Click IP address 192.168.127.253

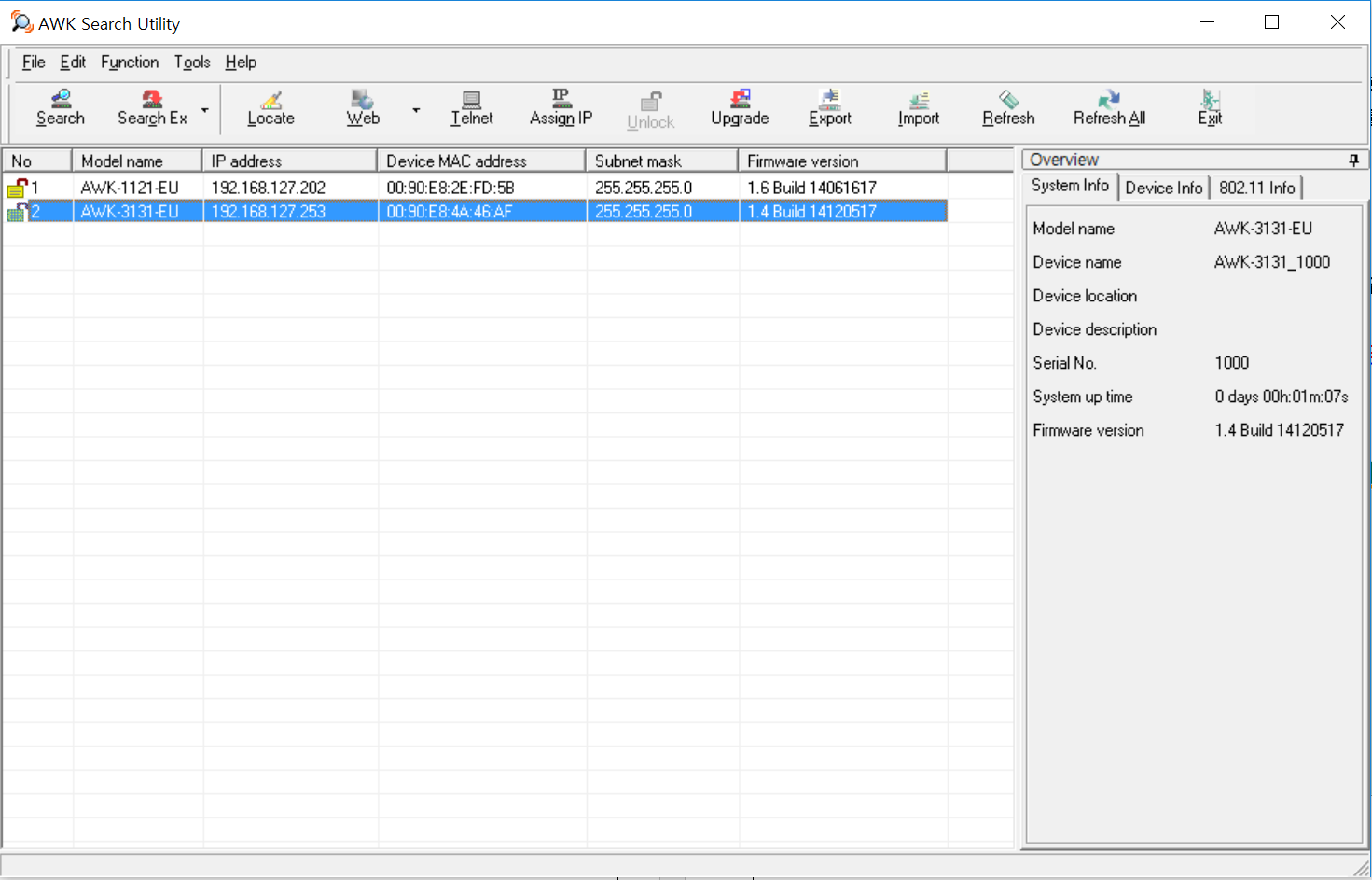(x=269, y=212)
